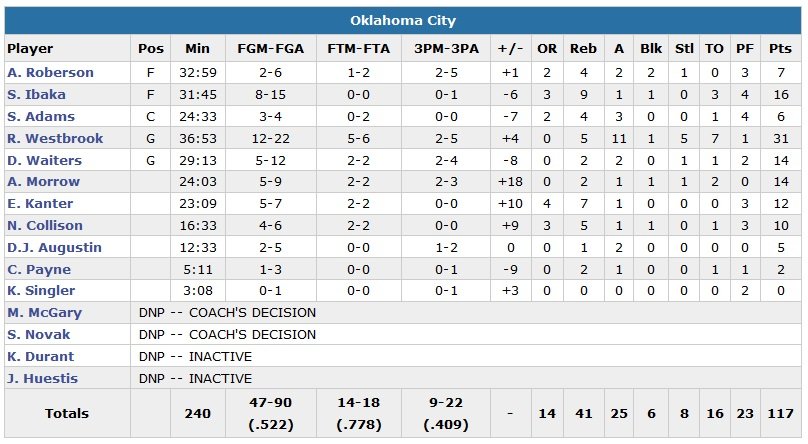Click the Reb column header
808x444 pixels.
[x=583, y=49]
